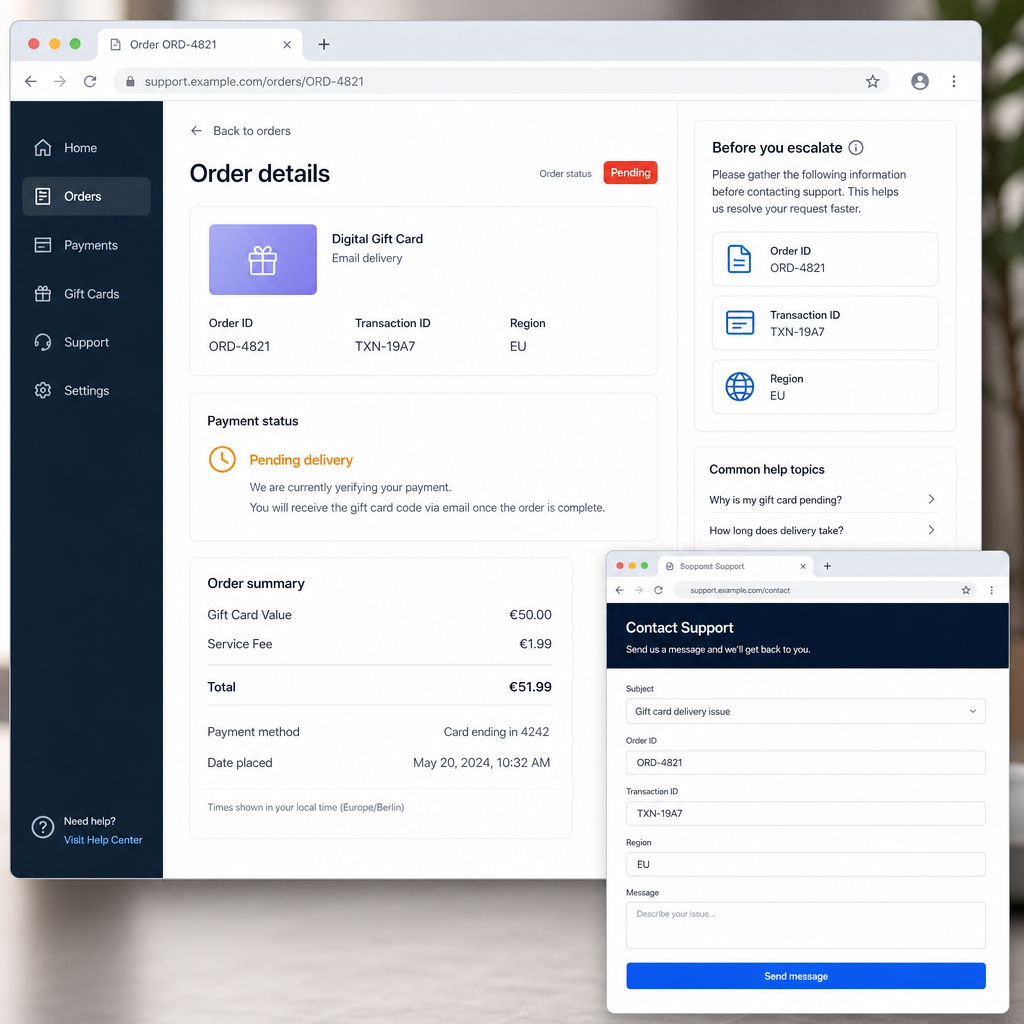This screenshot has height=1024, width=1024.
Task: Click the Transaction ID field in contact form
Action: tap(805, 813)
